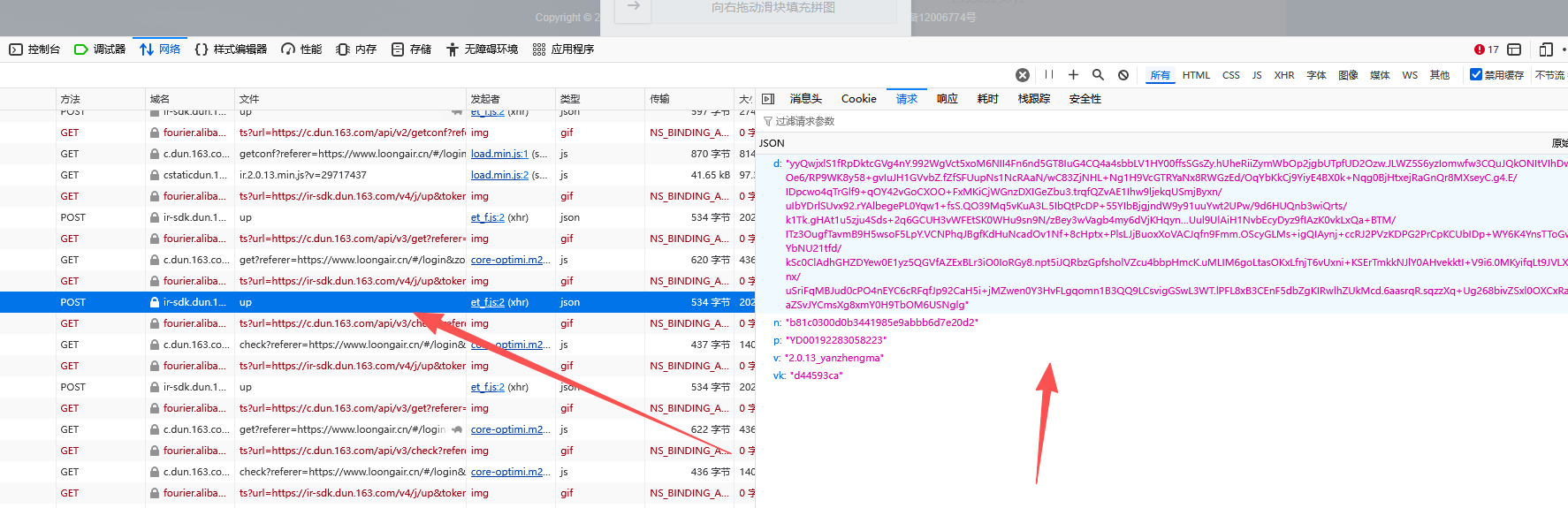Open request blocking icon
The height and width of the screenshot is (508, 1568).
[1123, 75]
